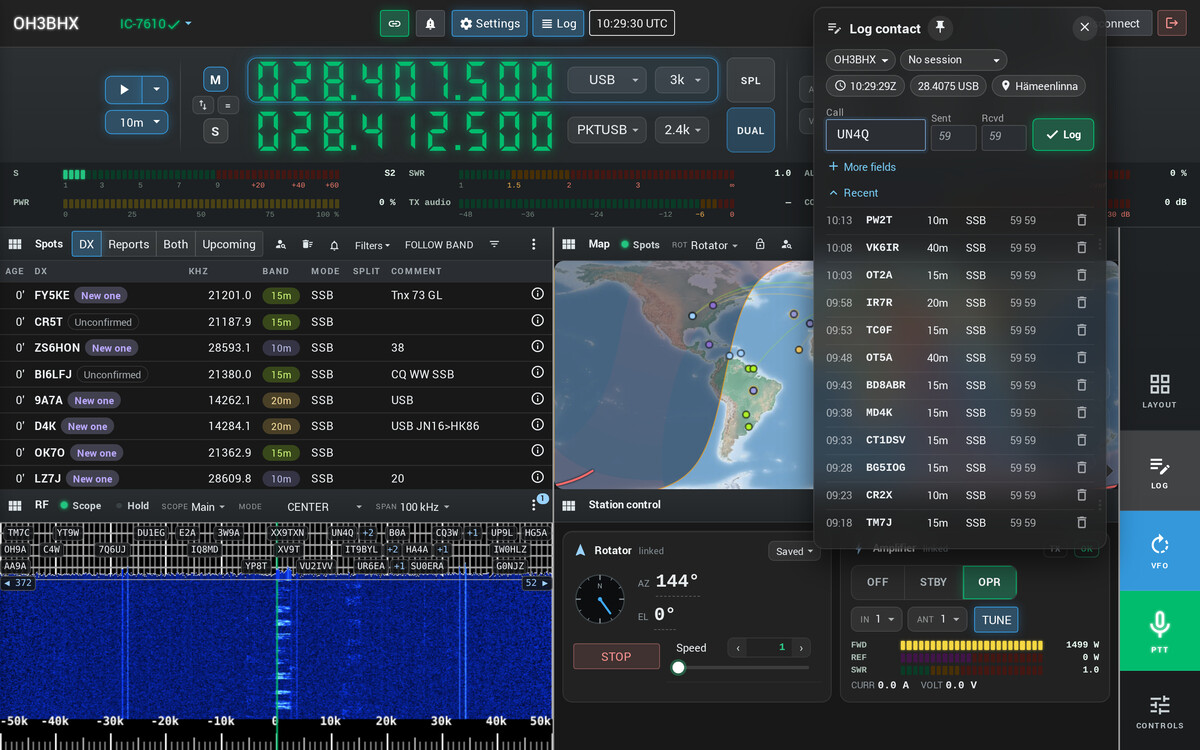Toggle the scope Hold option

coord(132,506)
